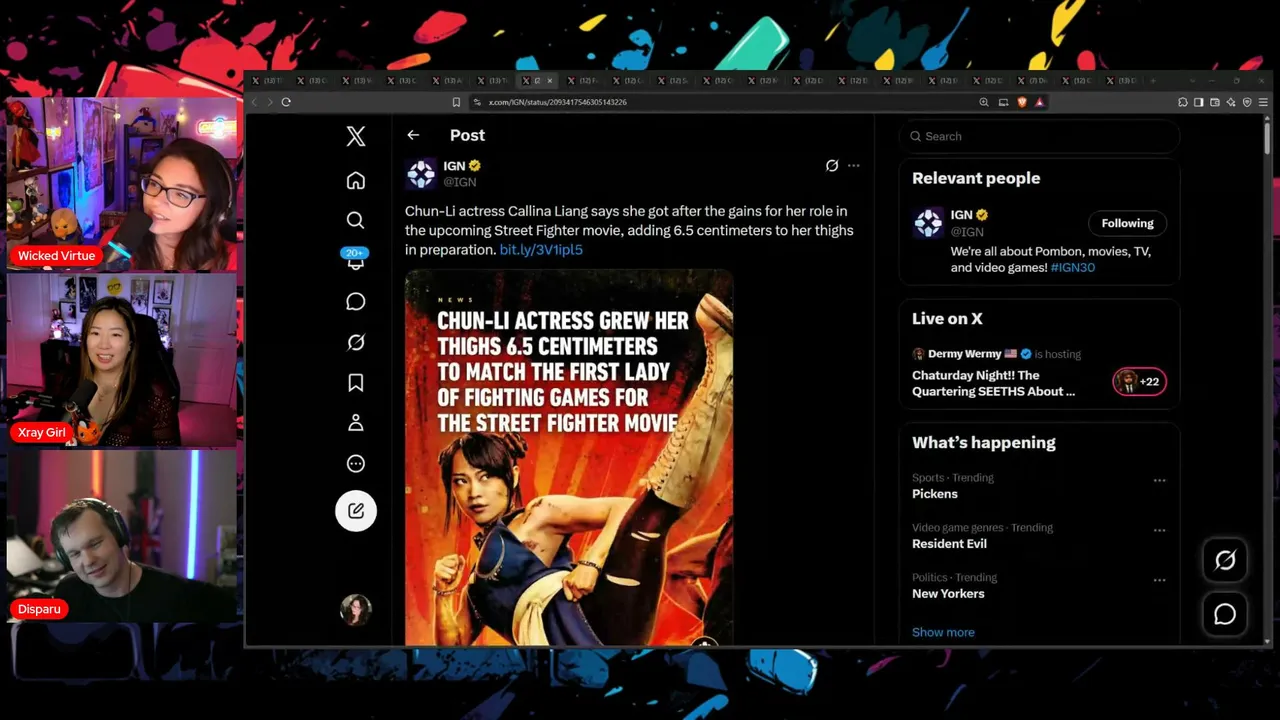Open Explore via the sidebar magnifier icon

coord(356,220)
